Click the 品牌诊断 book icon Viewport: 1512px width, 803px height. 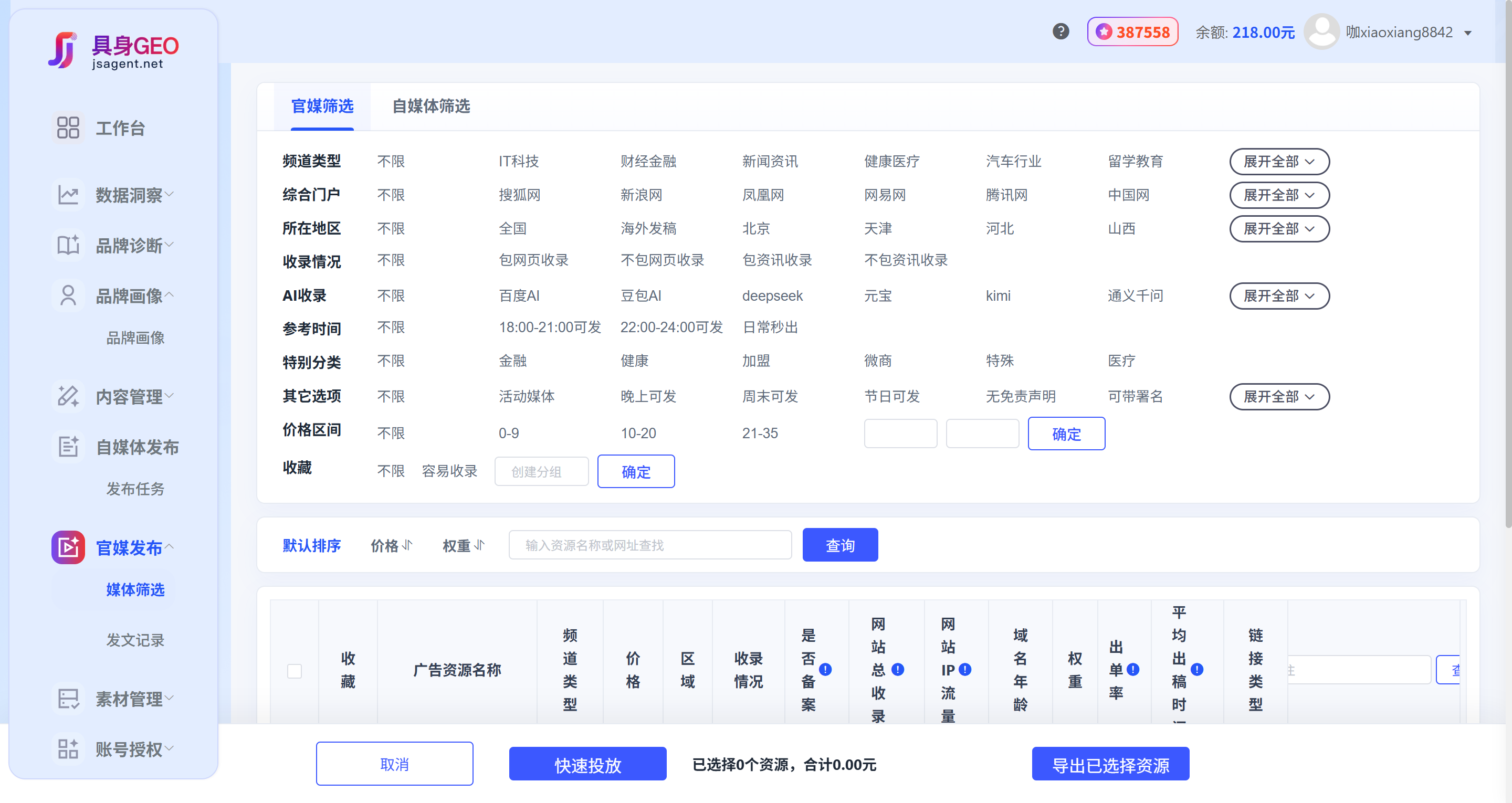[x=68, y=245]
